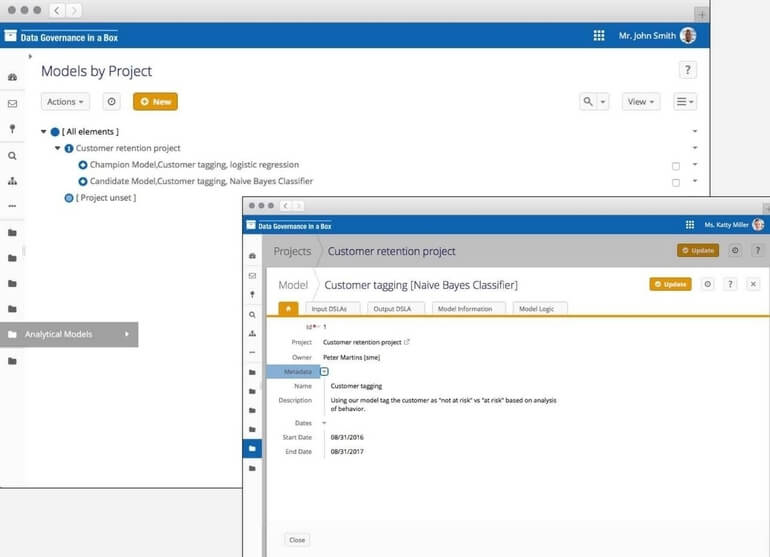This screenshot has width=770, height=557.
Task: Open the dashboard icon in the left sidebar
Action: (12, 78)
